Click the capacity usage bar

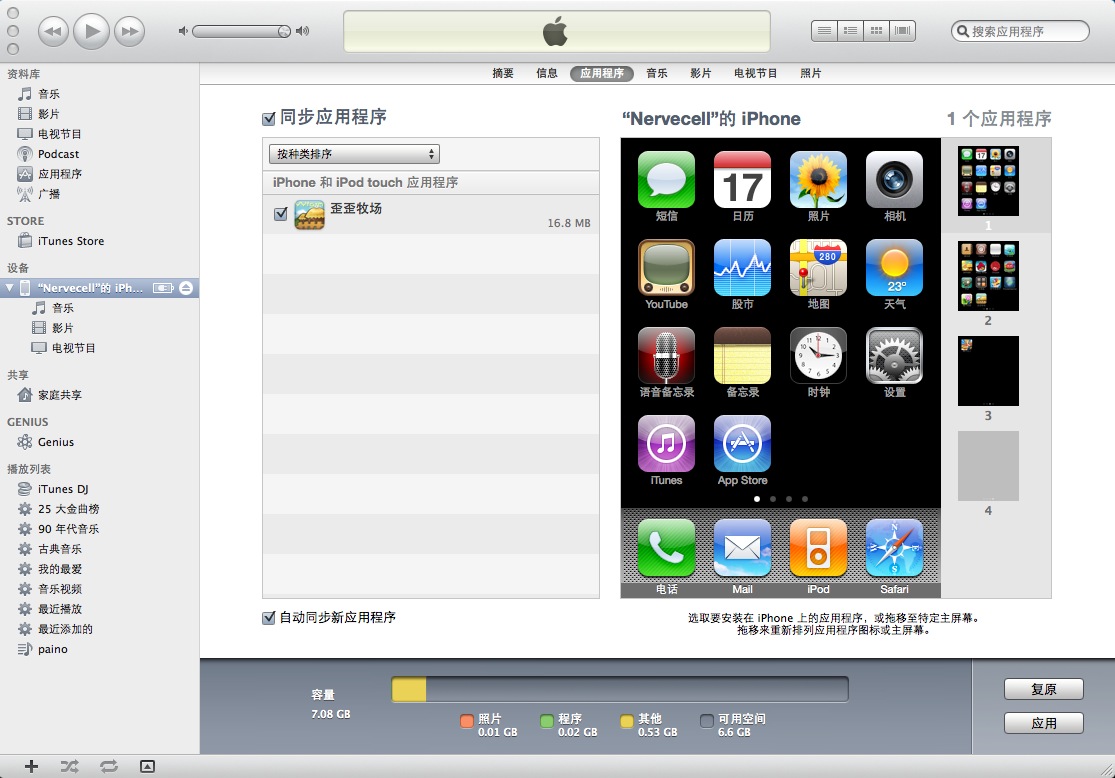click(619, 690)
